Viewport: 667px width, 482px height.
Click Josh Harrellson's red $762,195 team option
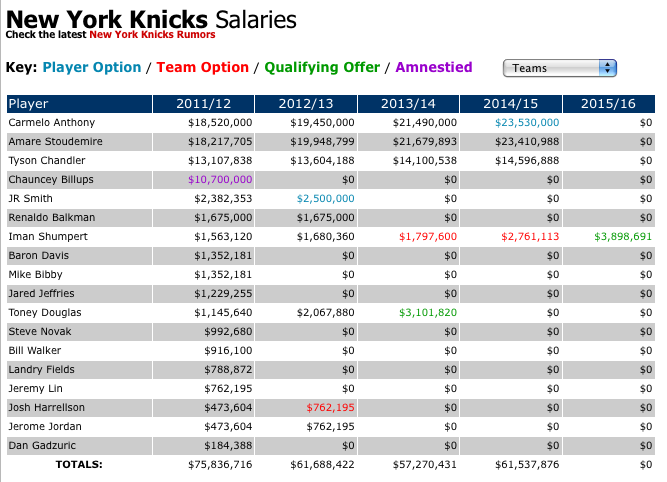[331, 408]
